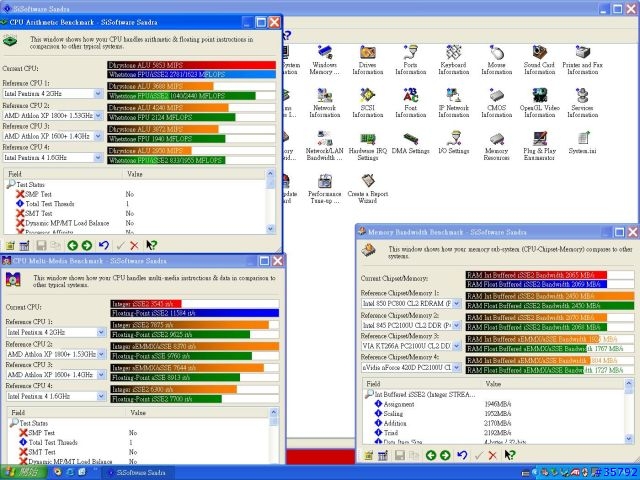Open OpenGL Video Information icon

(x=539, y=103)
